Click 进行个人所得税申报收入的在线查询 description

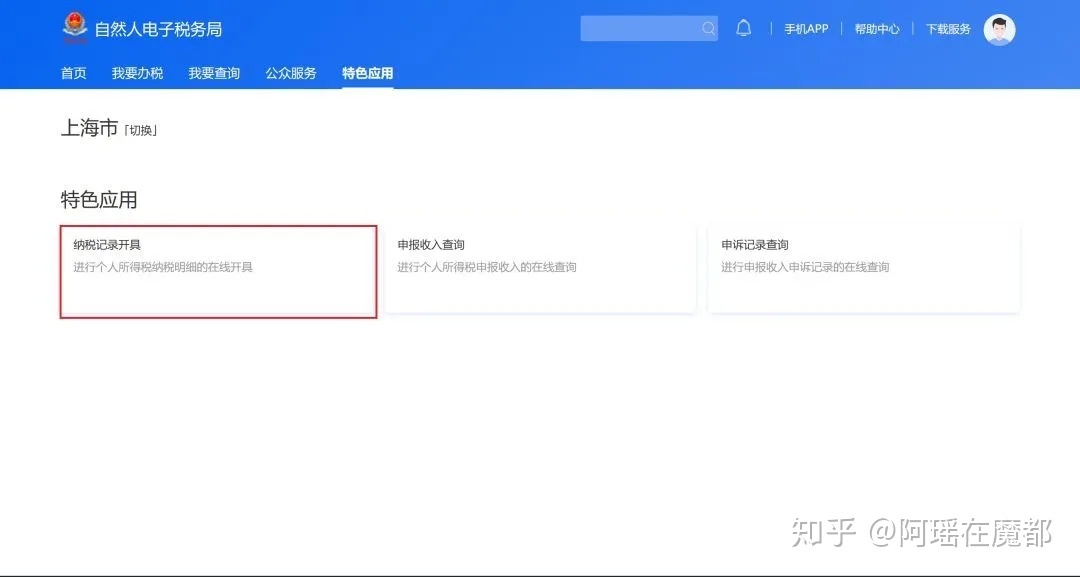487,267
